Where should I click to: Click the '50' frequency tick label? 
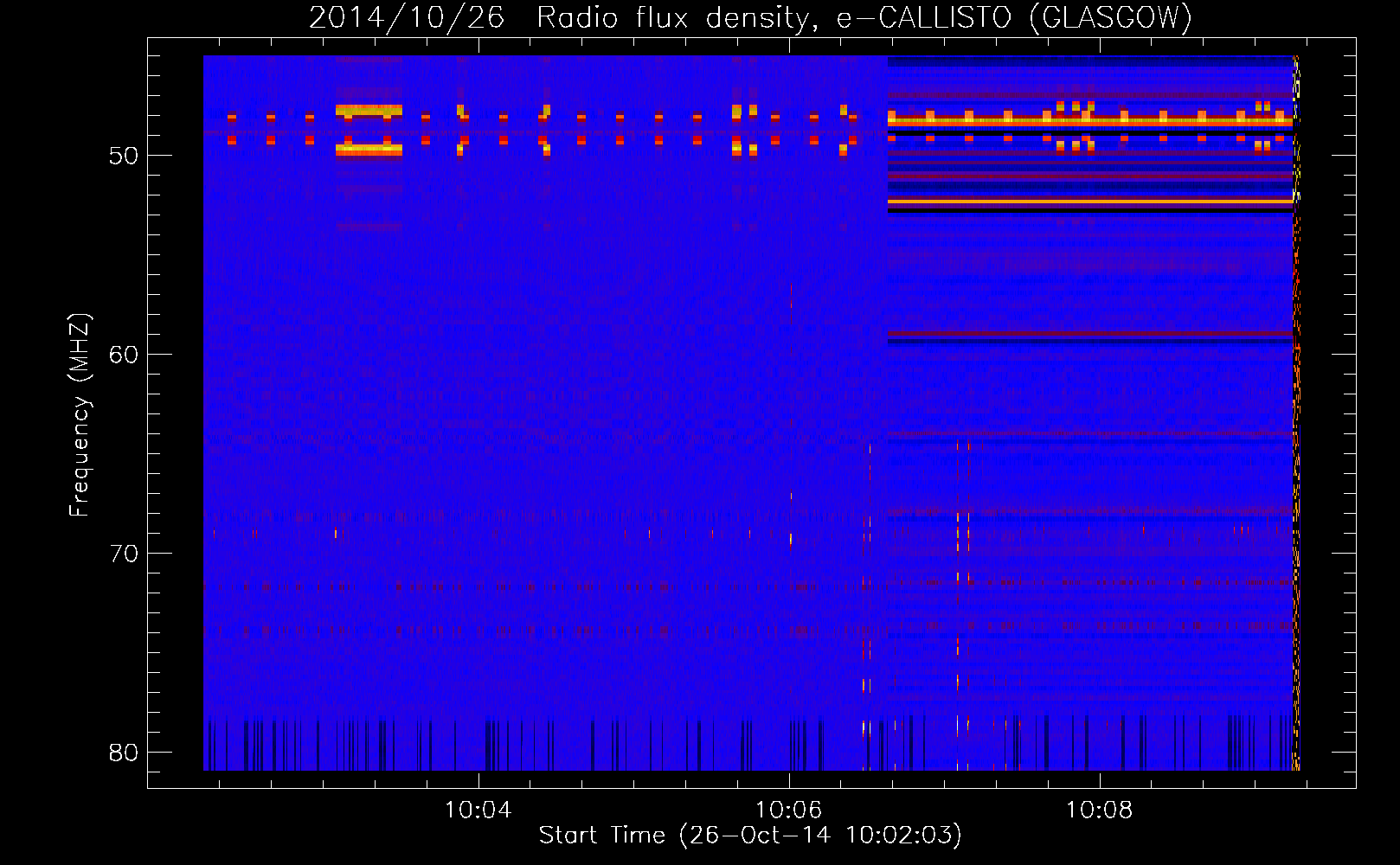pos(124,156)
